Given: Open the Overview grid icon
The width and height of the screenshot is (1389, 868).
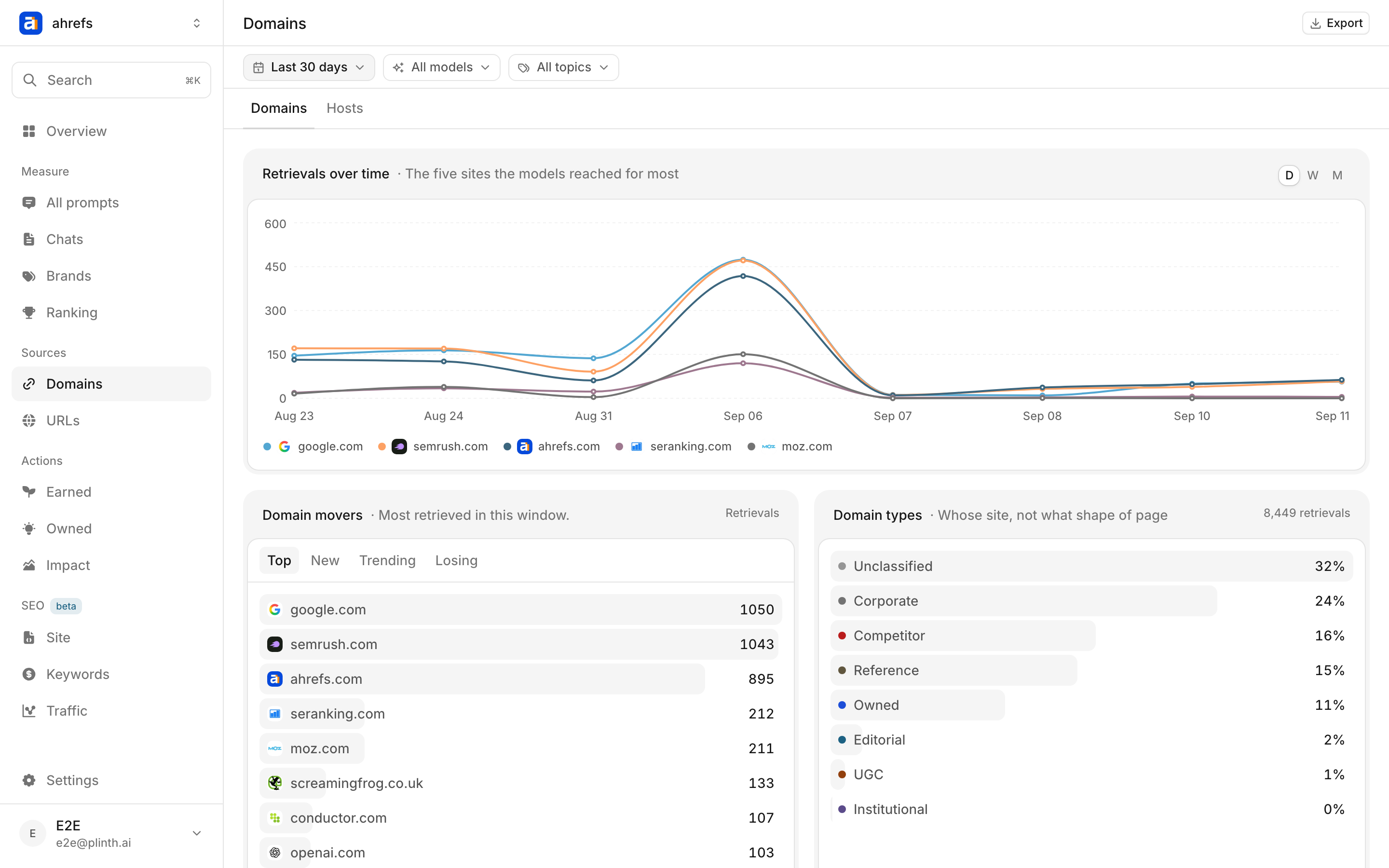Looking at the screenshot, I should pos(29,132).
